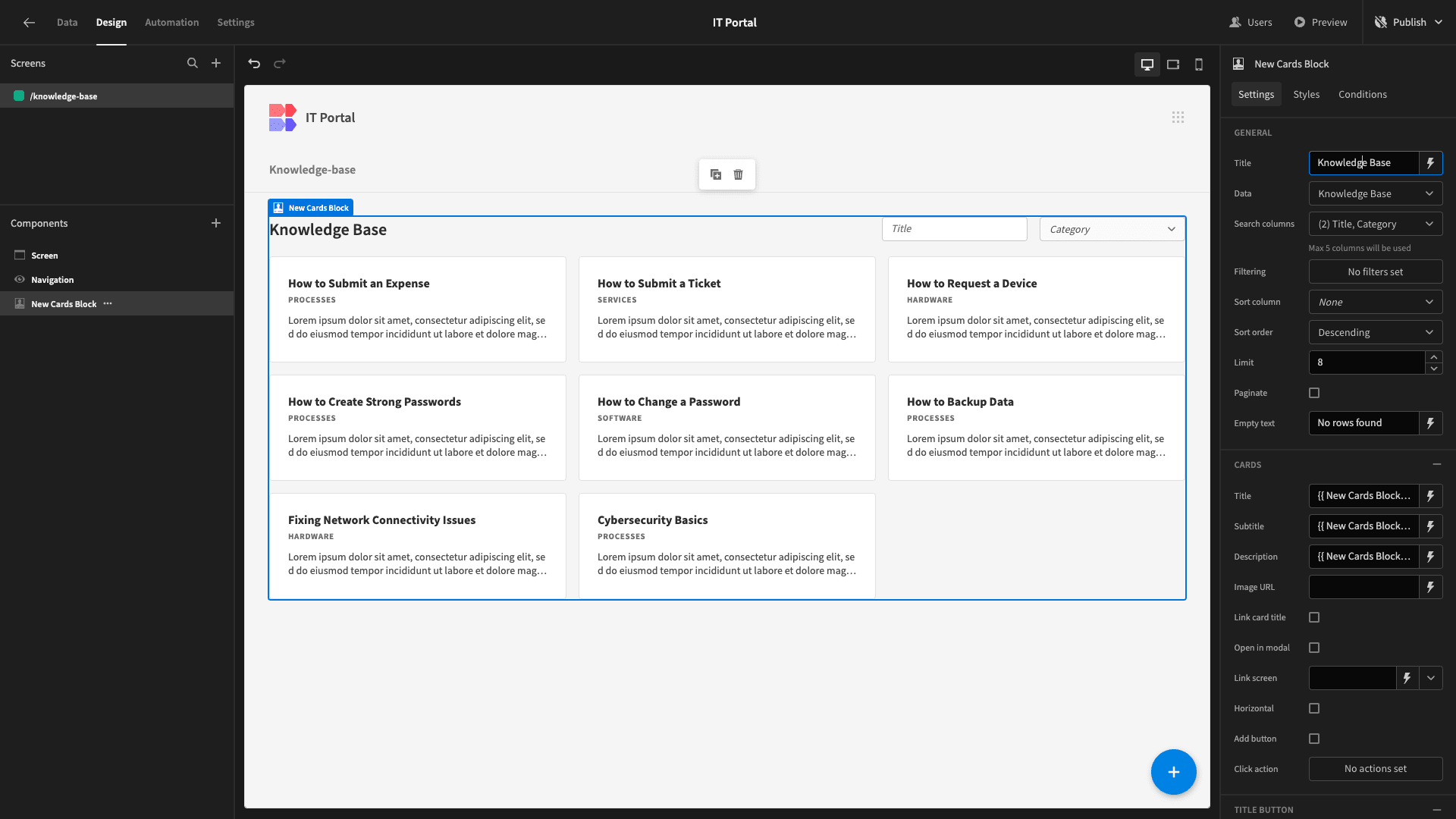Enable the Horizontal checkbox
The height and width of the screenshot is (819, 1456).
click(x=1314, y=708)
